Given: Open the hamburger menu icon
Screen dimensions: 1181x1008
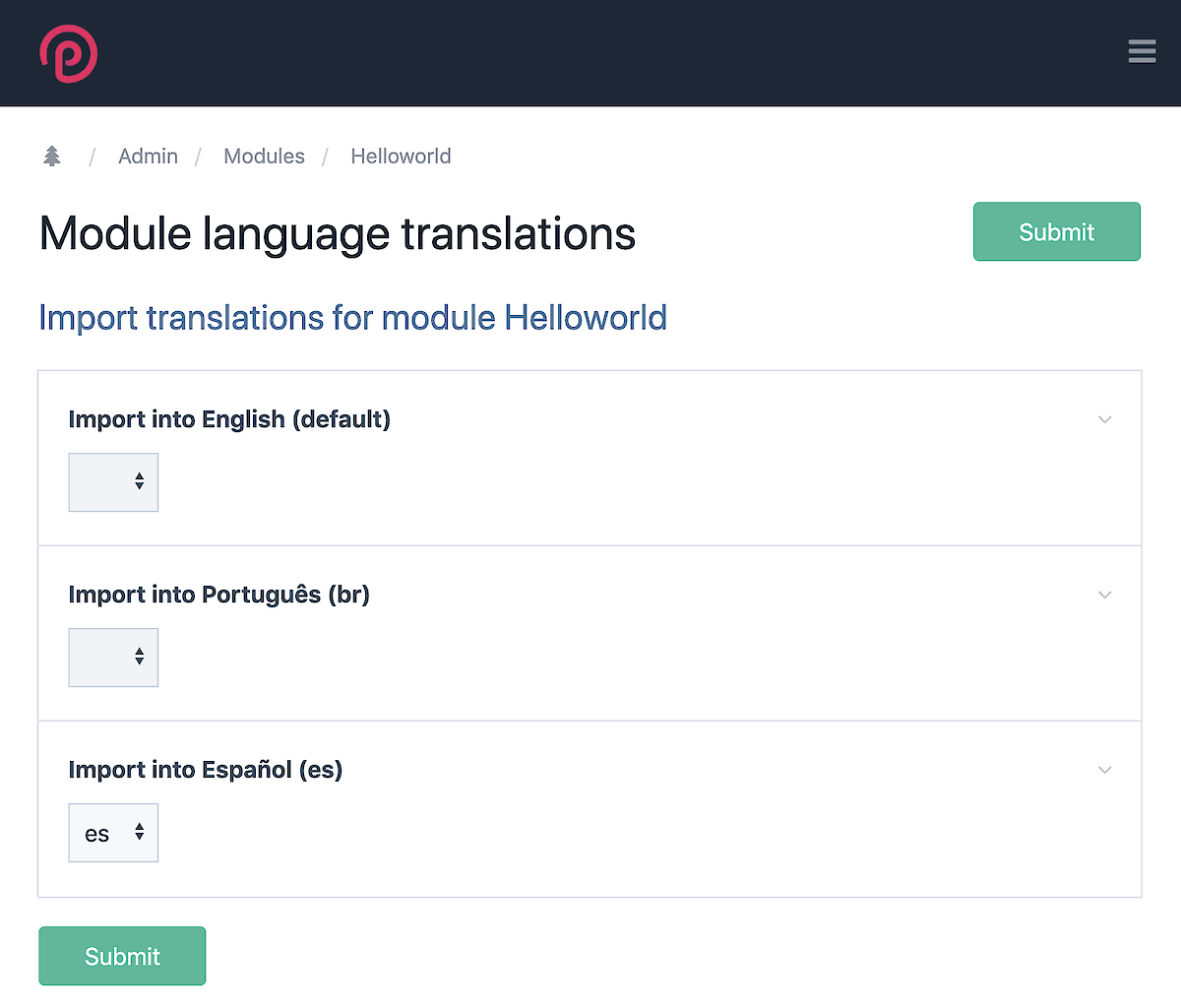Looking at the screenshot, I should point(1142,51).
